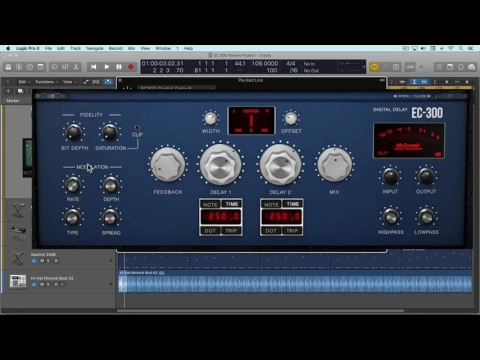This screenshot has height=360, width=480.
Task: Pause playback
Action: [119, 67]
